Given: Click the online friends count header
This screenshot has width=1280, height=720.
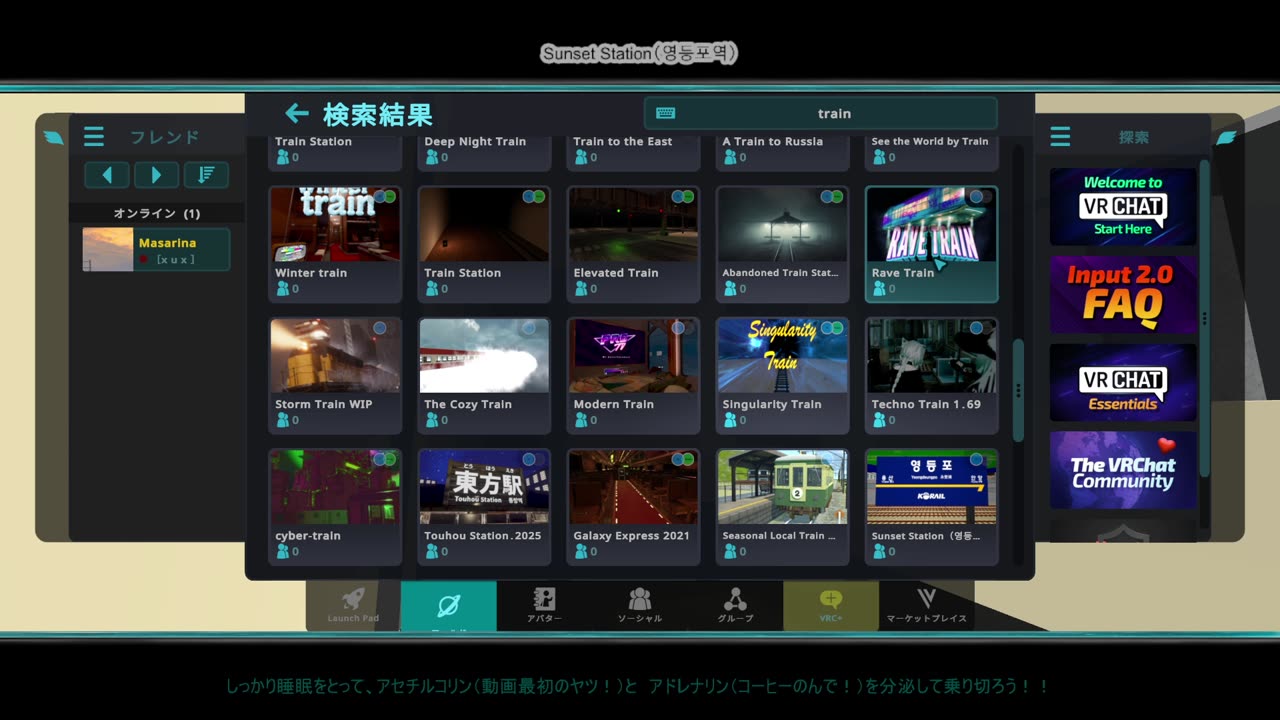Looking at the screenshot, I should pos(157,213).
